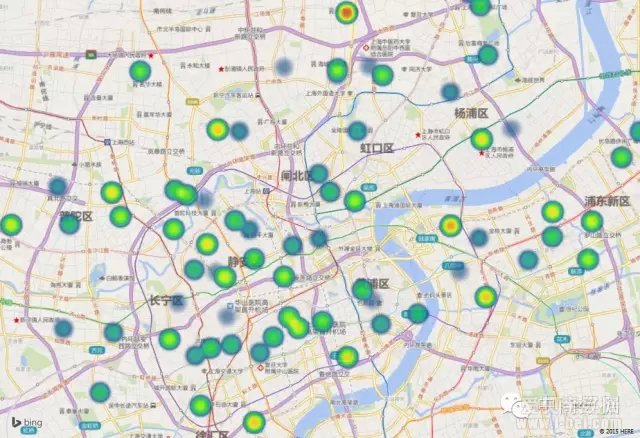640x438 pixels.
Task: Select heat spot covering the 普陀区 label
Action: pyautogui.click(x=69, y=224)
